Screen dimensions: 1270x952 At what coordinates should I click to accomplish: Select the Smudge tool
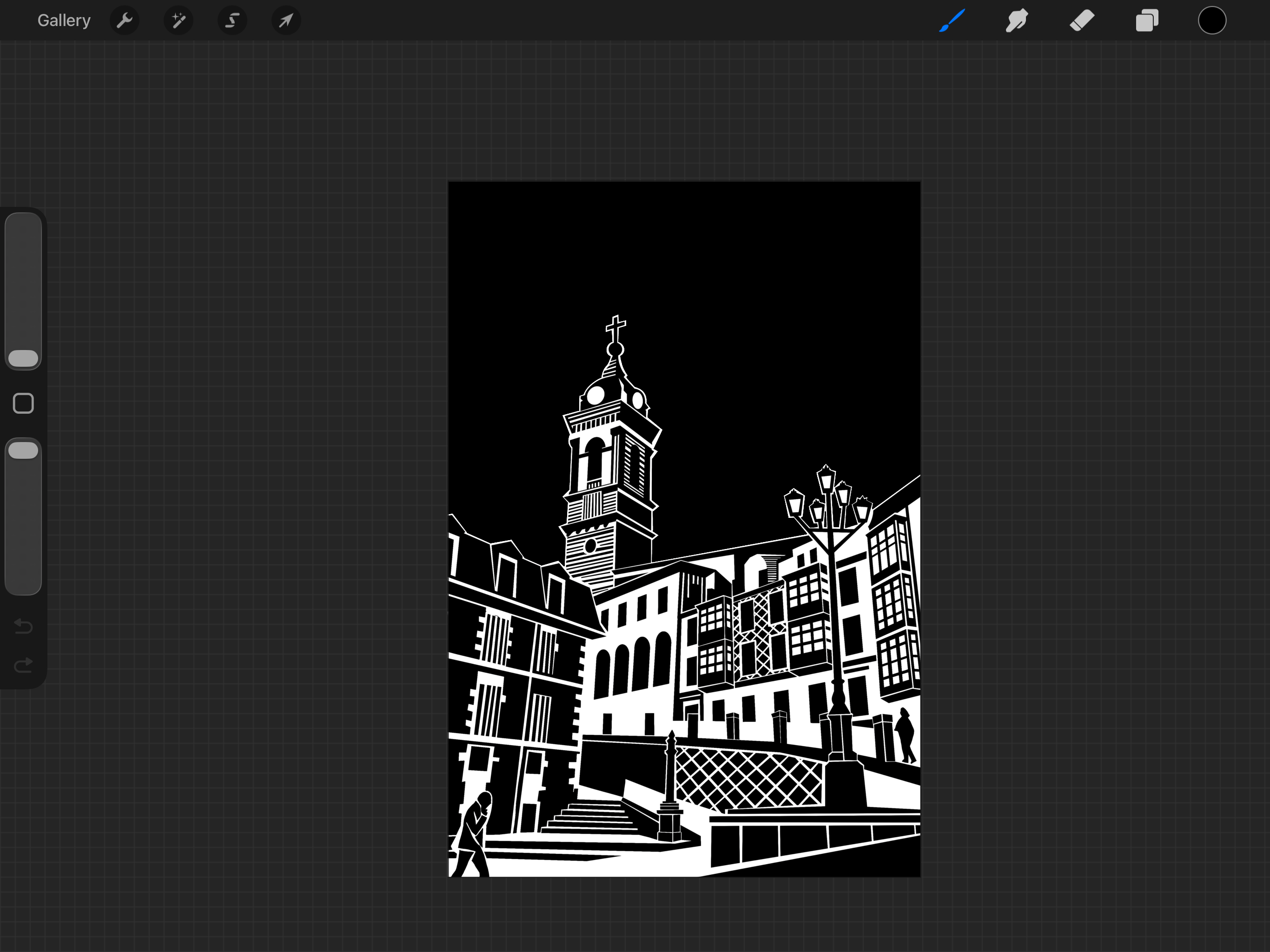pos(1017,20)
